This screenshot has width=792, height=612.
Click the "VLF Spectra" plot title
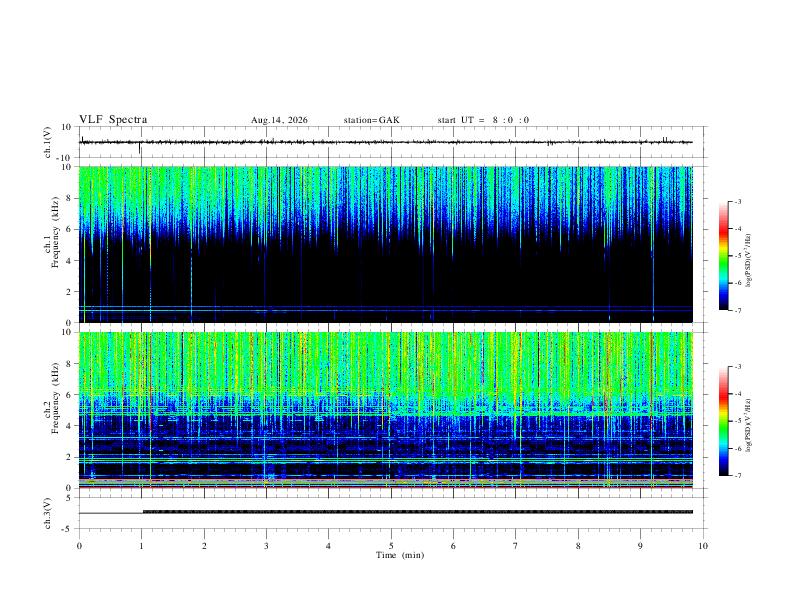point(113,120)
